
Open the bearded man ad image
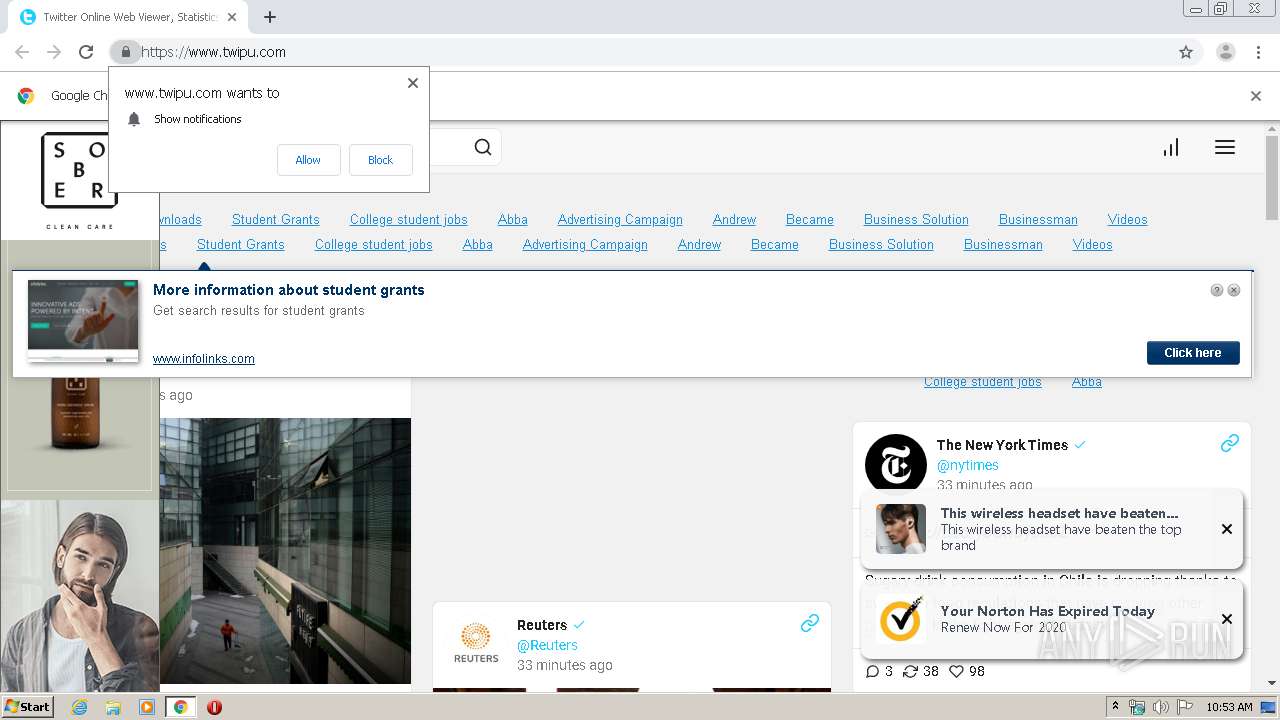point(80,596)
